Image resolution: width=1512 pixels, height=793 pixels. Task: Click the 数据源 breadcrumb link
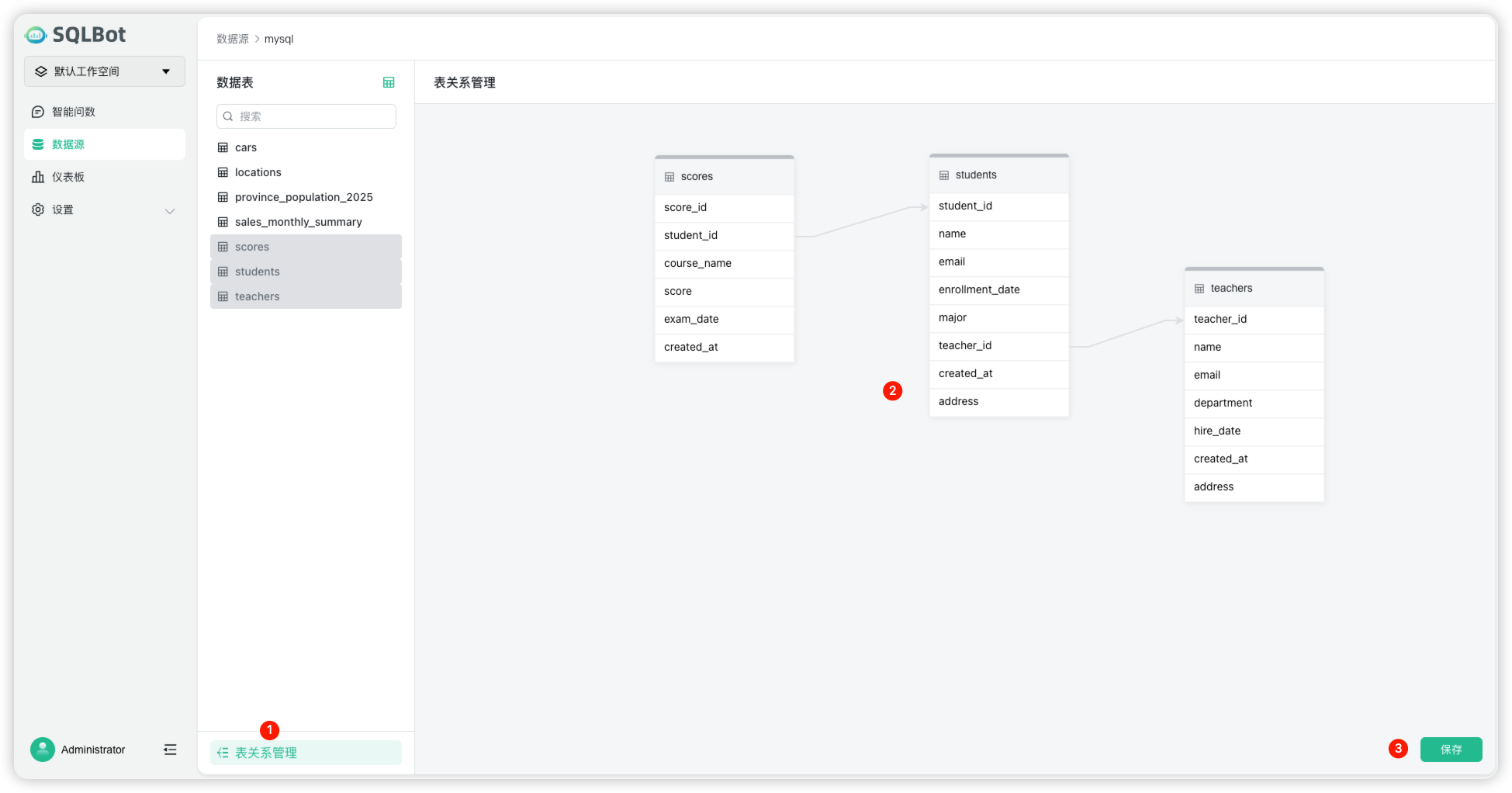[x=232, y=39]
